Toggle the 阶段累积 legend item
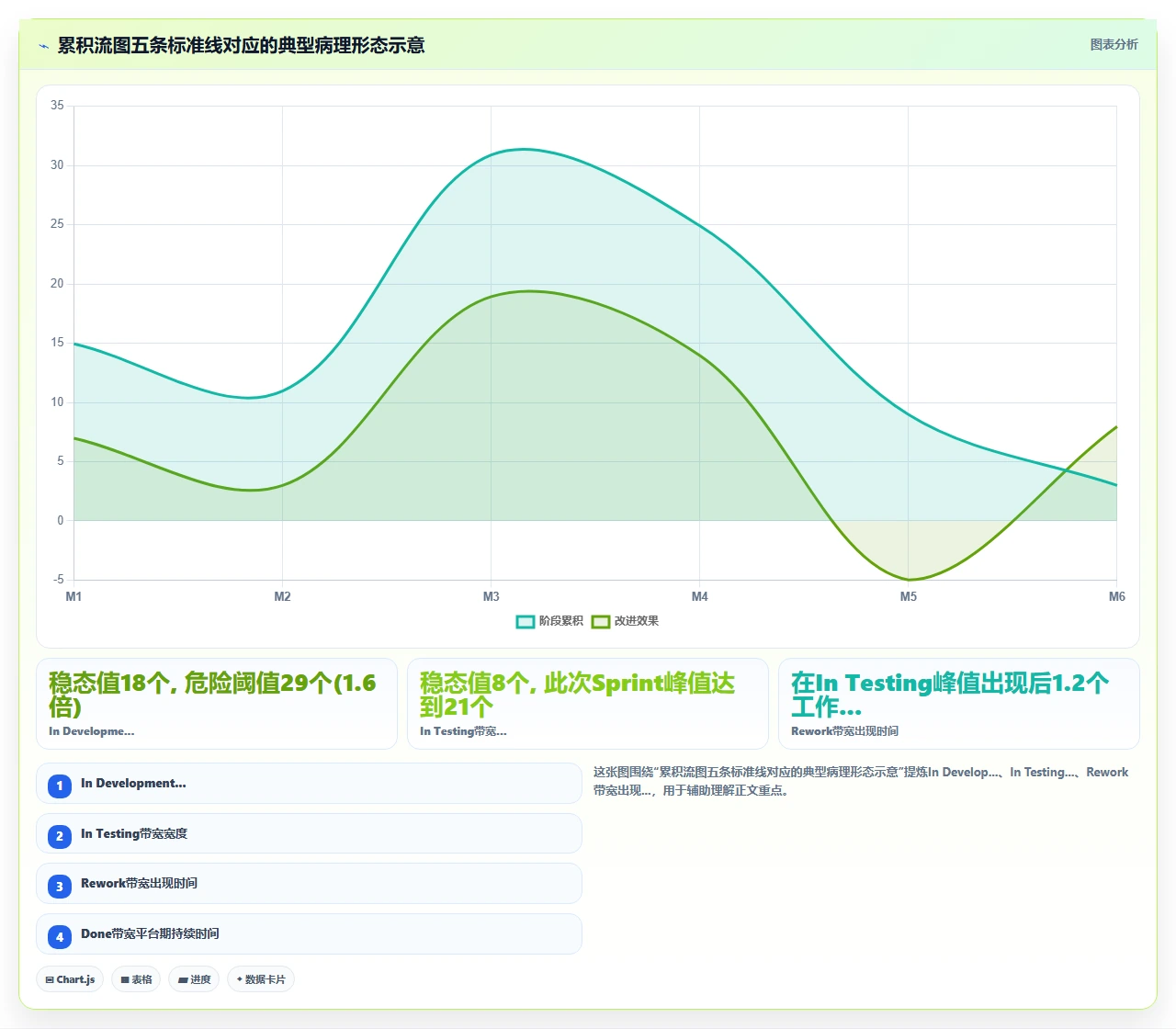The height and width of the screenshot is (1029, 1176). [549, 621]
